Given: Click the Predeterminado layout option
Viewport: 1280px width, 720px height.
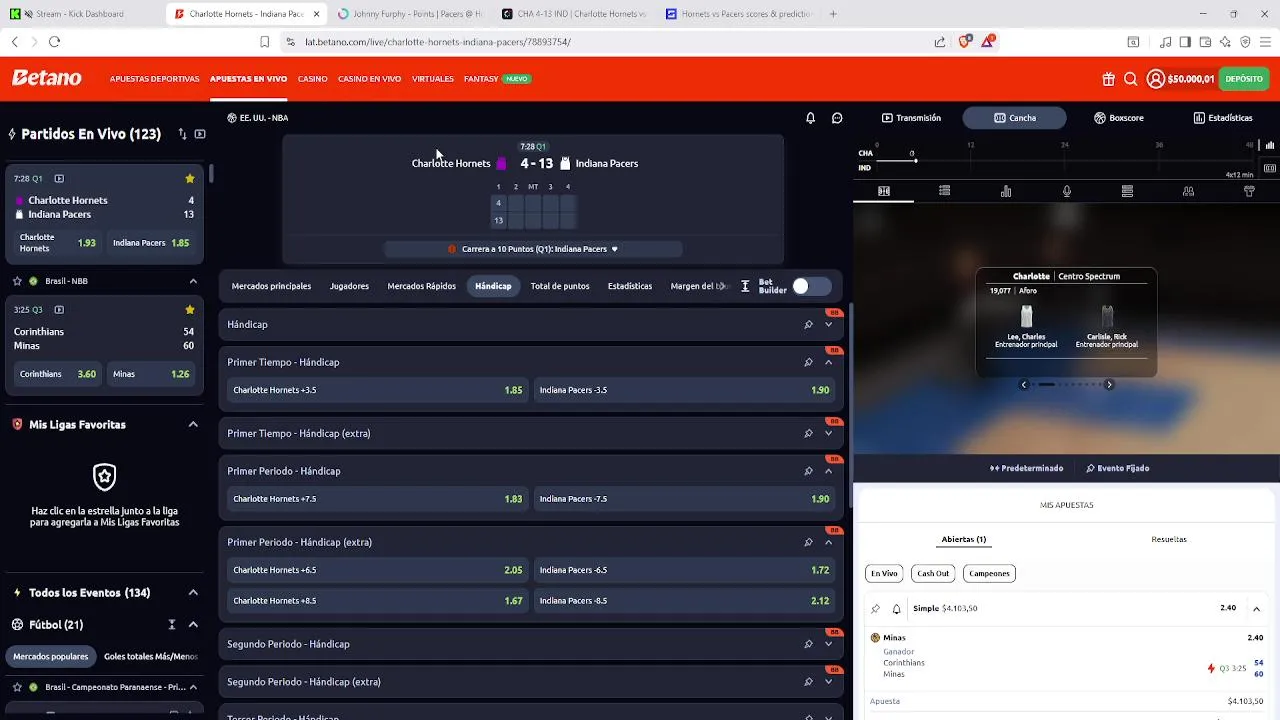Looking at the screenshot, I should 1027,468.
